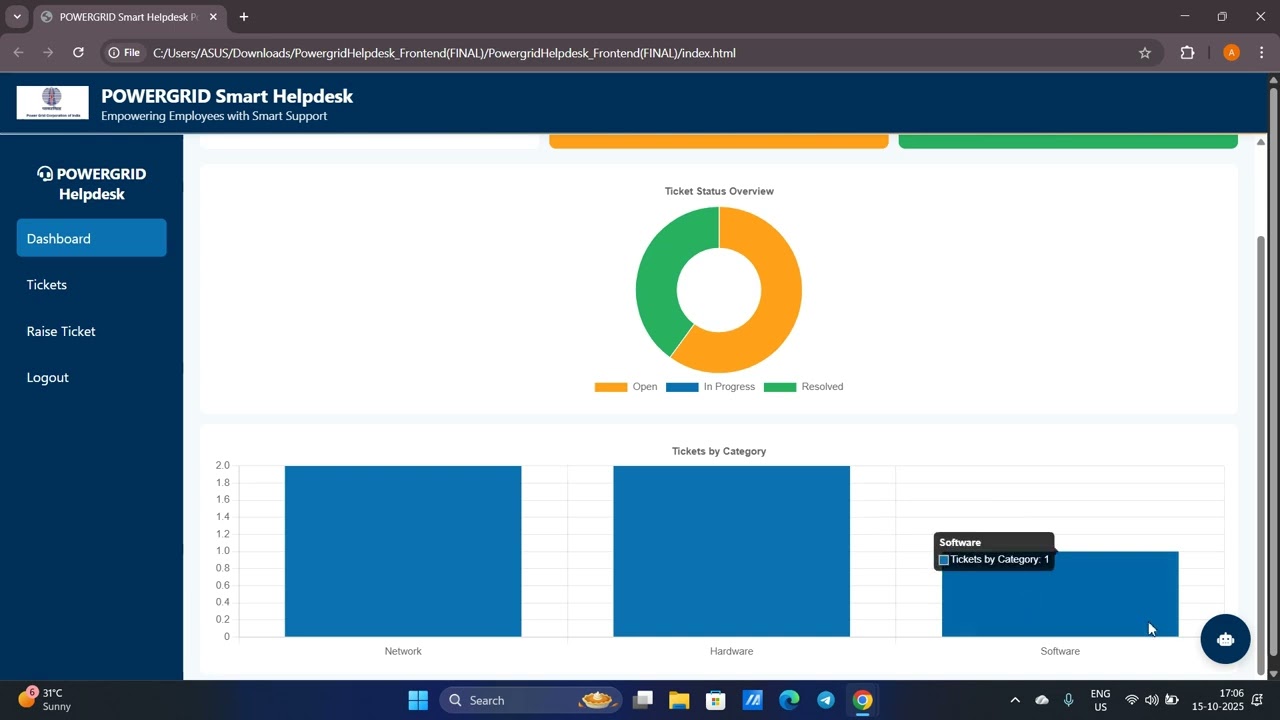Image resolution: width=1280 pixels, height=720 pixels.
Task: Click the volume speaker tray icon
Action: (x=1151, y=700)
